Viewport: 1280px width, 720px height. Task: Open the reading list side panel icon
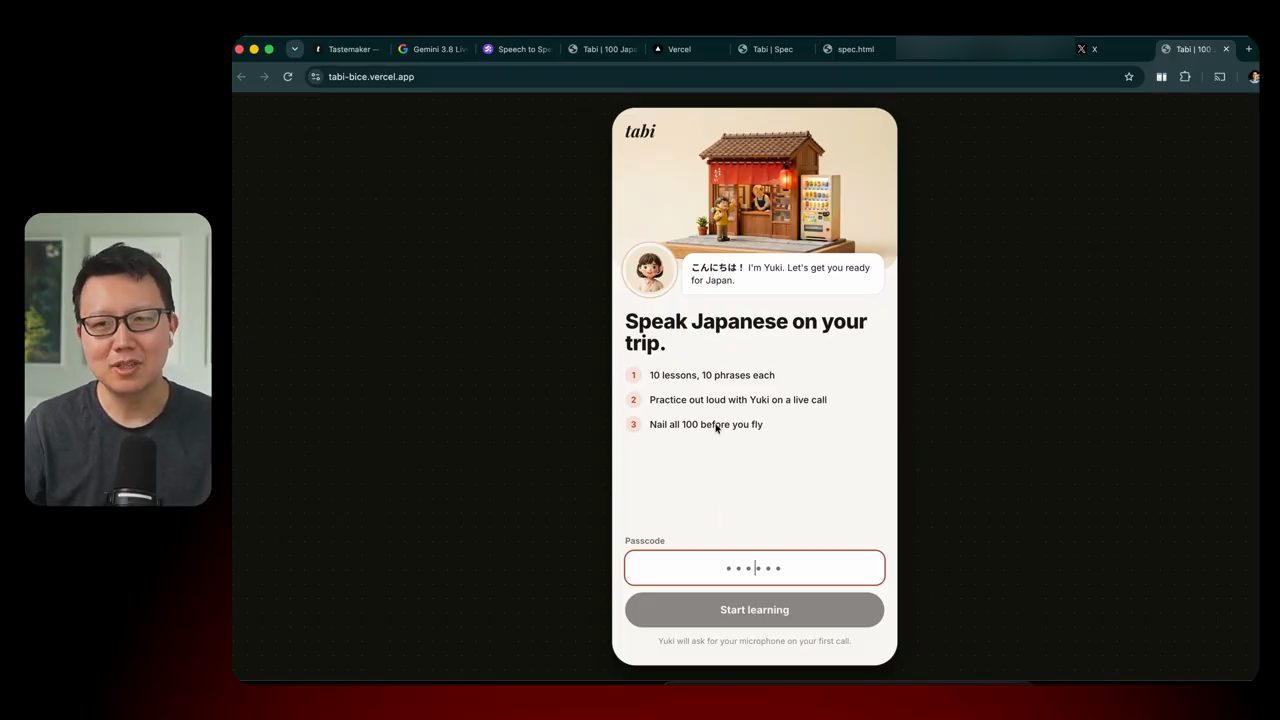point(1161,77)
